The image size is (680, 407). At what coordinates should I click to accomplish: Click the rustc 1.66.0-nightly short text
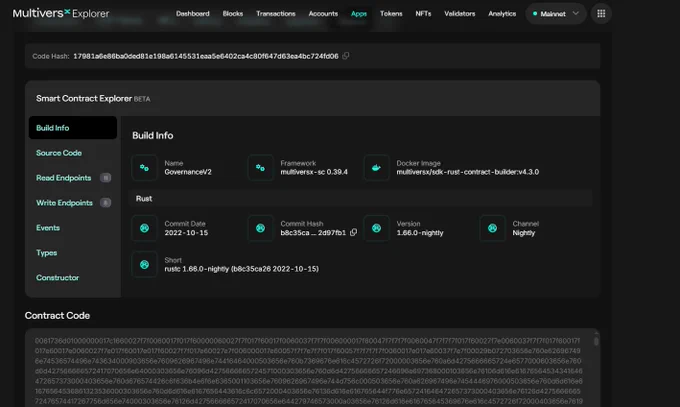(242, 269)
